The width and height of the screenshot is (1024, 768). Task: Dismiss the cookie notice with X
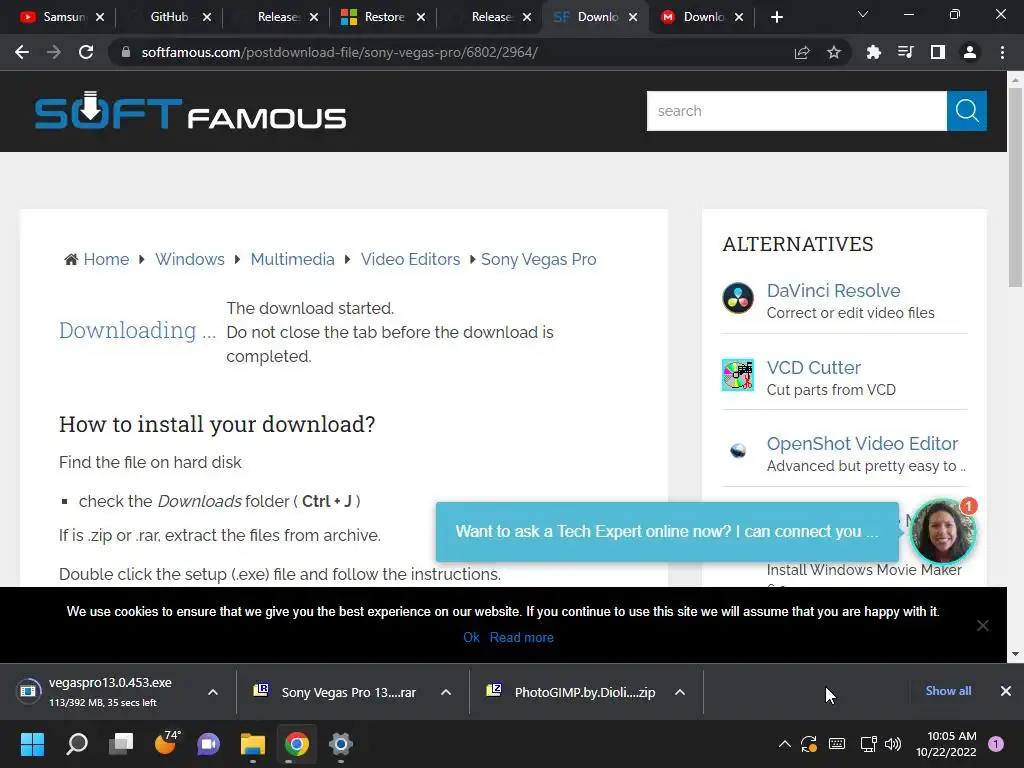point(983,626)
